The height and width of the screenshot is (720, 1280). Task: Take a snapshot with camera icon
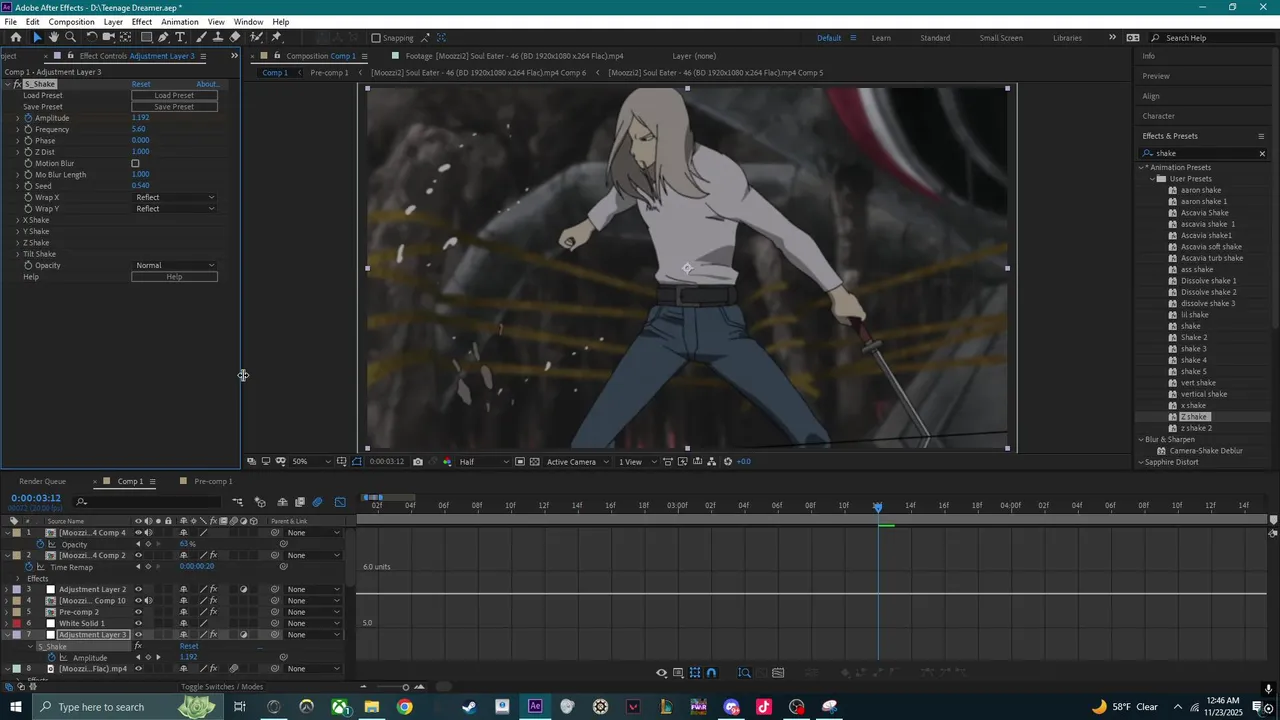tap(418, 462)
